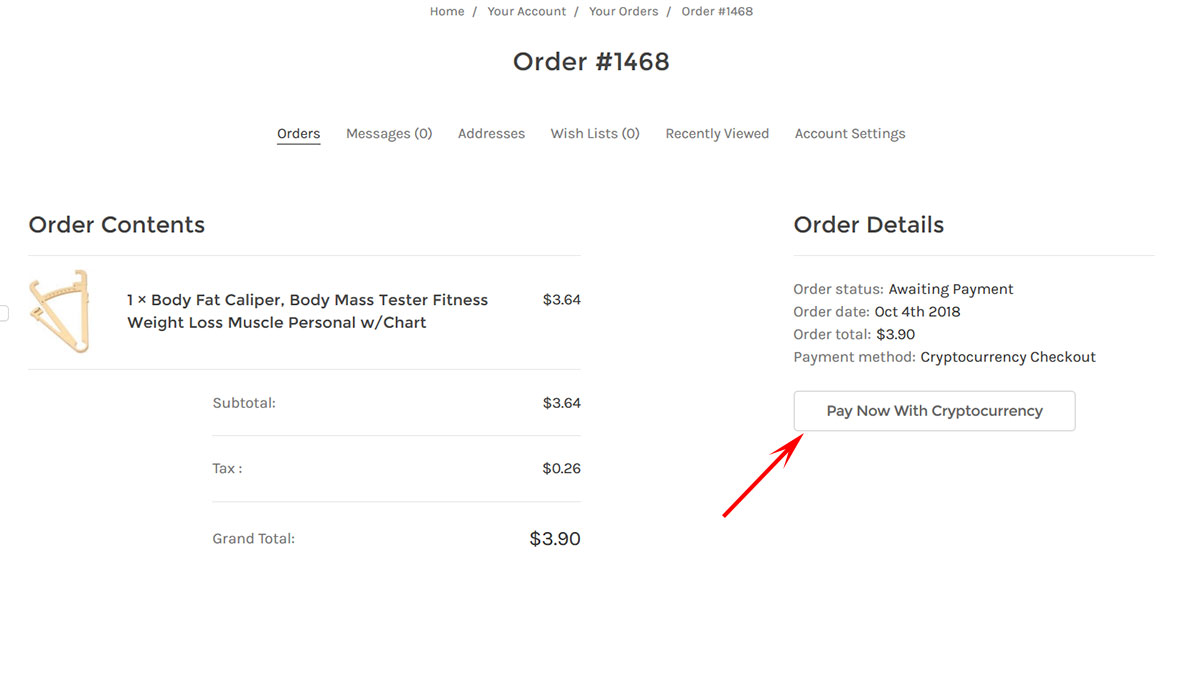This screenshot has height=675, width=1200.
Task: Click the Awaiting Payment order status text
Action: point(951,289)
